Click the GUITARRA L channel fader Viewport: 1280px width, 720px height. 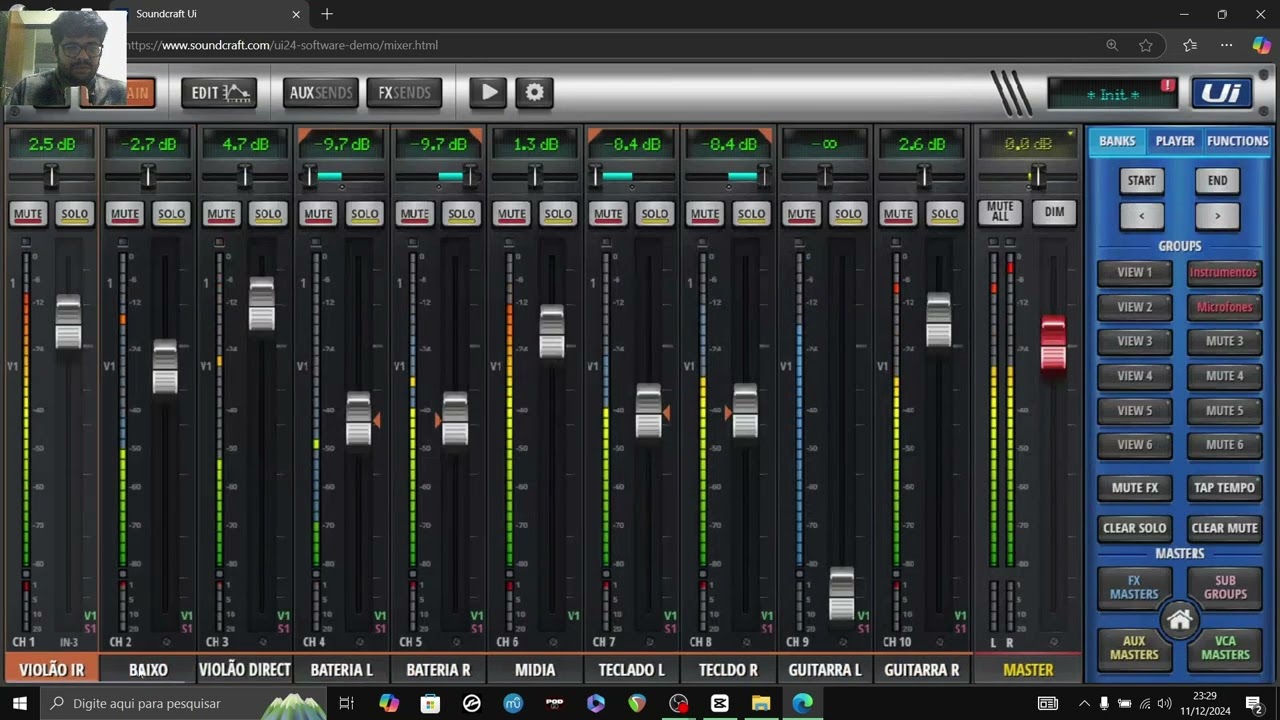coord(842,594)
